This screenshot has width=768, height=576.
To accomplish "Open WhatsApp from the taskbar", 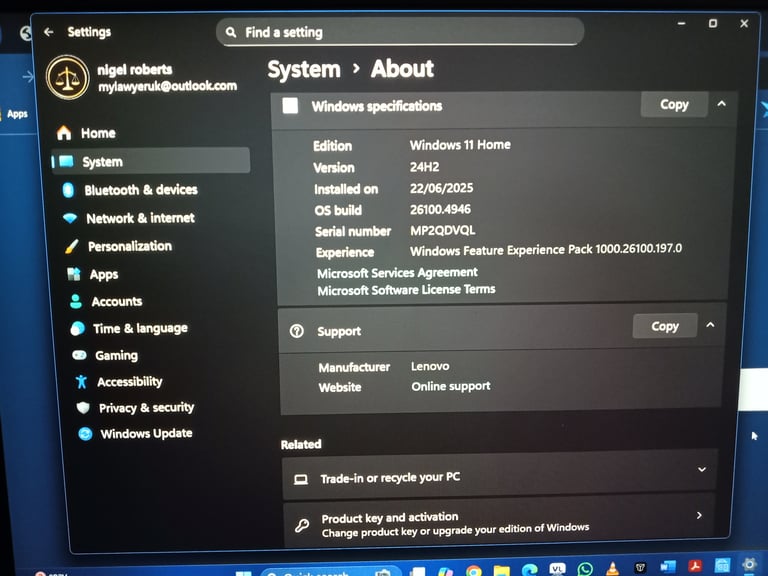I will [585, 569].
